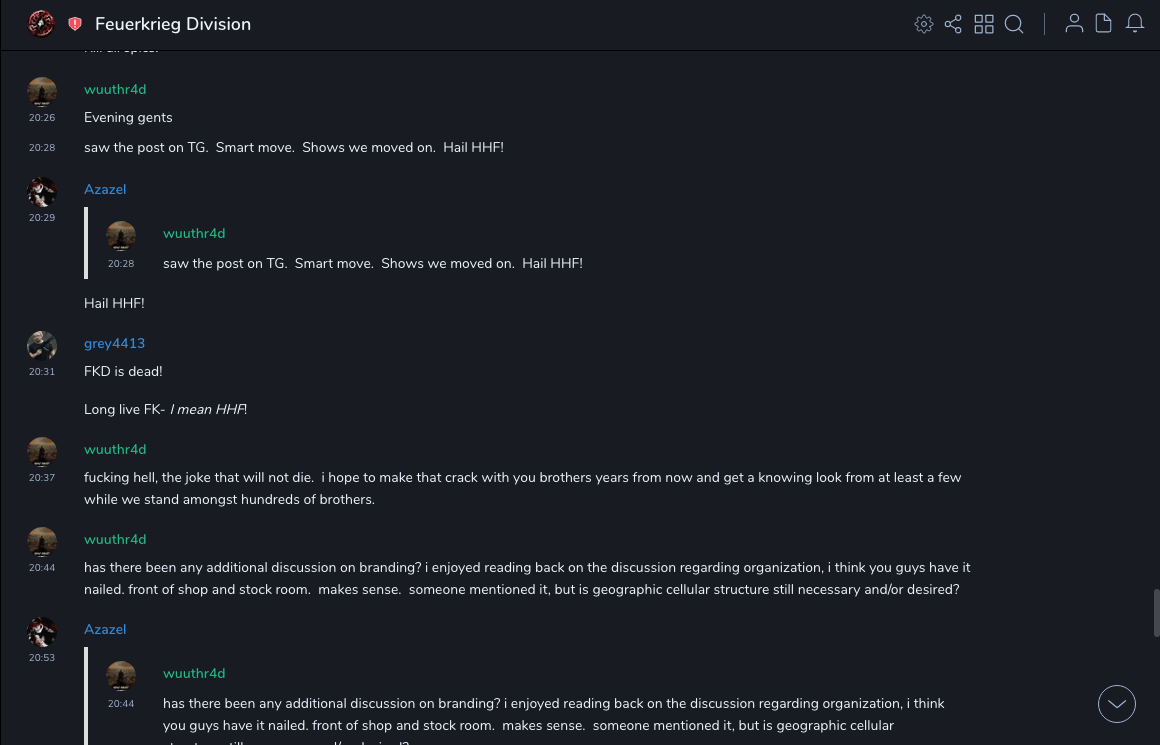Click the red shield warning icon
Image resolution: width=1160 pixels, height=745 pixels.
click(x=75, y=24)
